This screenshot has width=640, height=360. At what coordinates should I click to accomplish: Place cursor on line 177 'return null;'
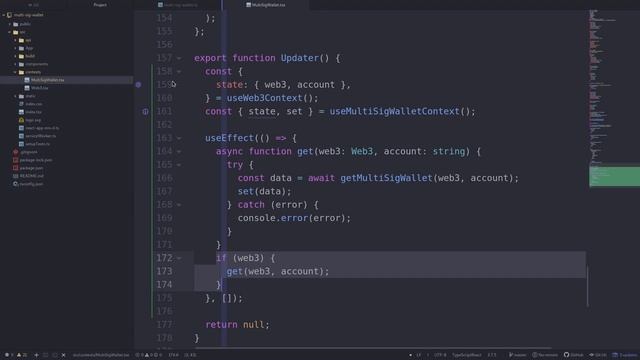(x=237, y=325)
